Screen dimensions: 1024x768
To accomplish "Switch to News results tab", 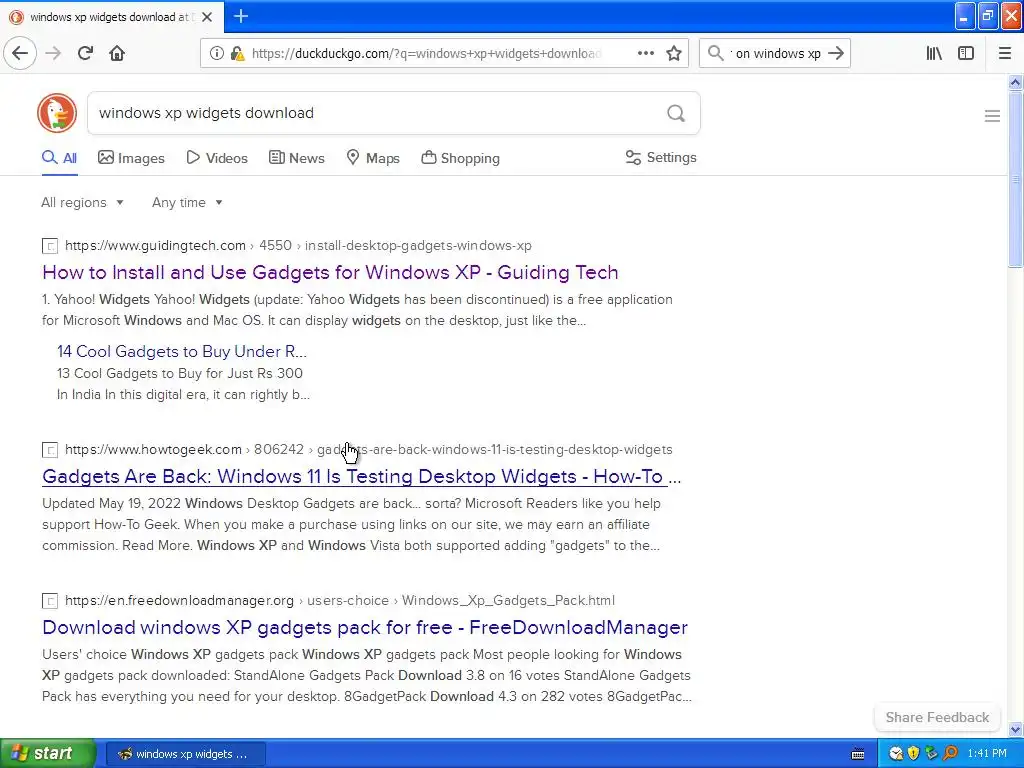I will tap(296, 158).
